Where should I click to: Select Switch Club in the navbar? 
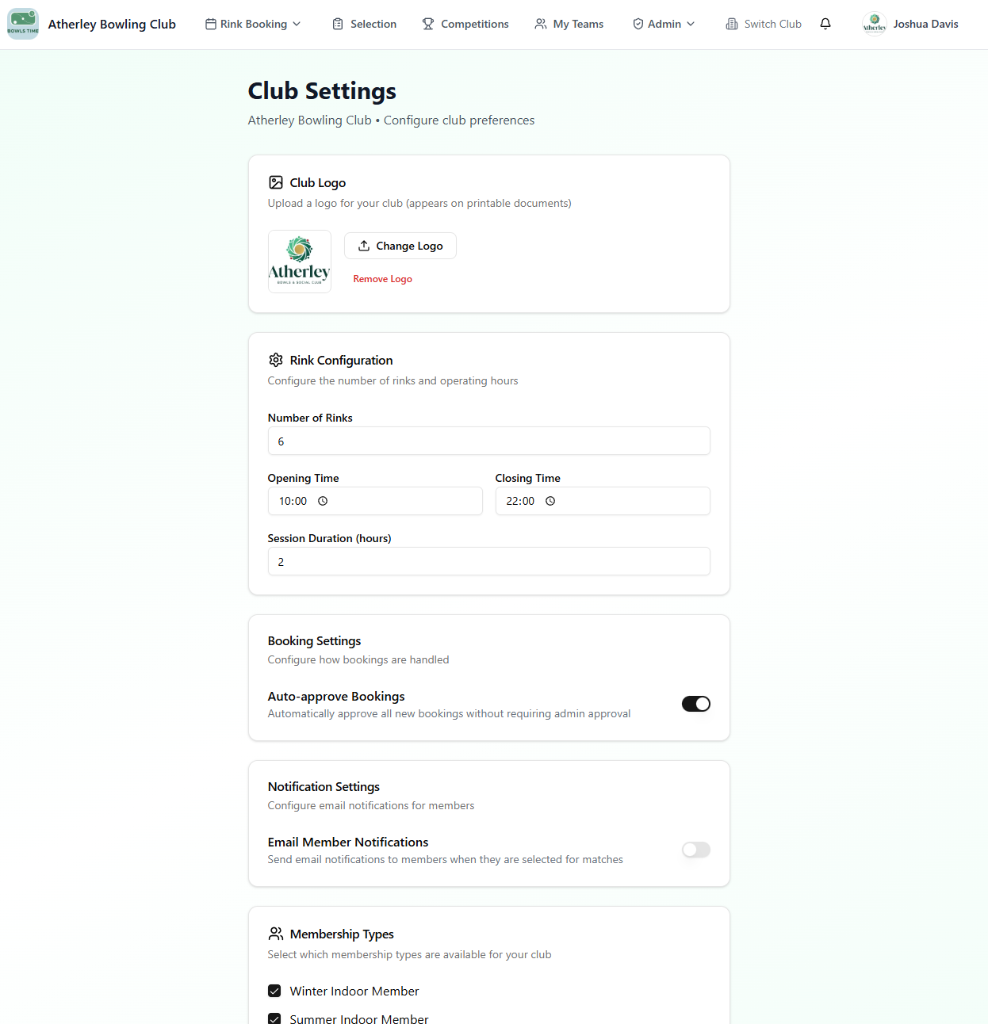click(x=763, y=24)
